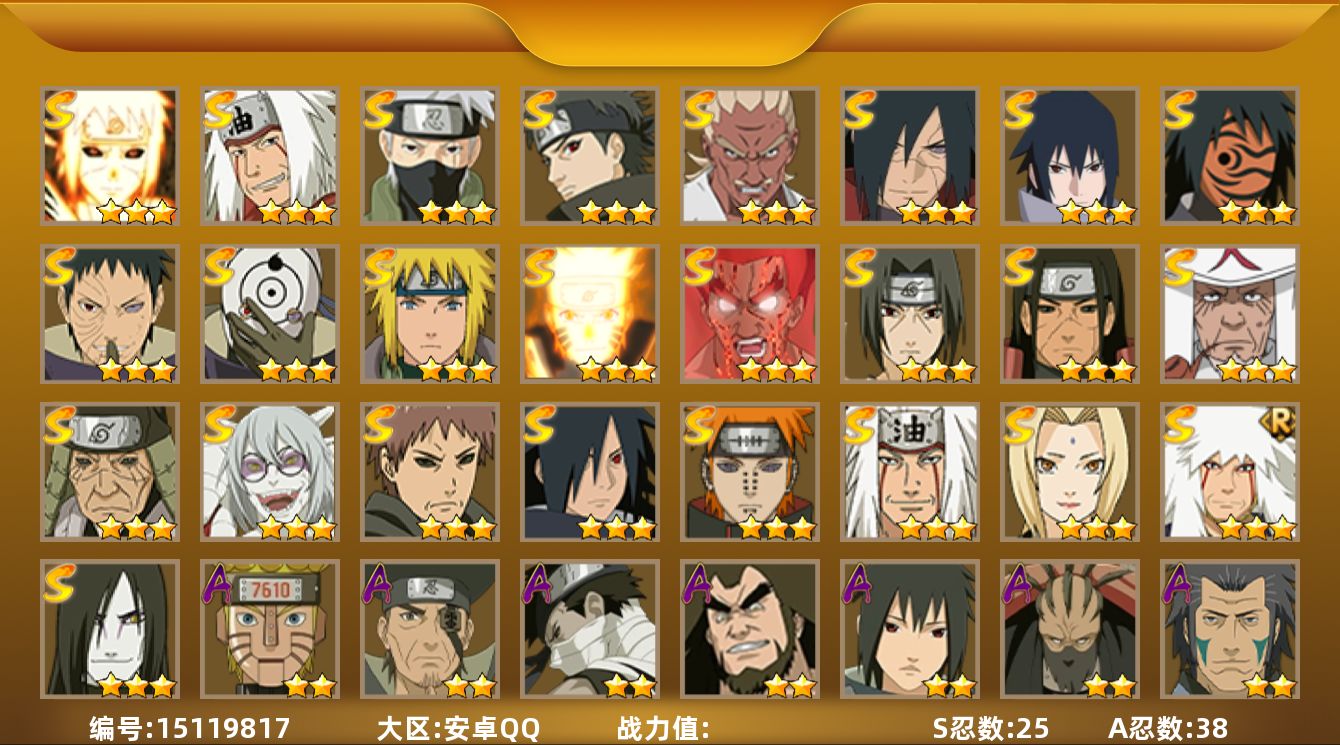Click the star rating on the Kakuzu-like A card

tap(1109, 685)
